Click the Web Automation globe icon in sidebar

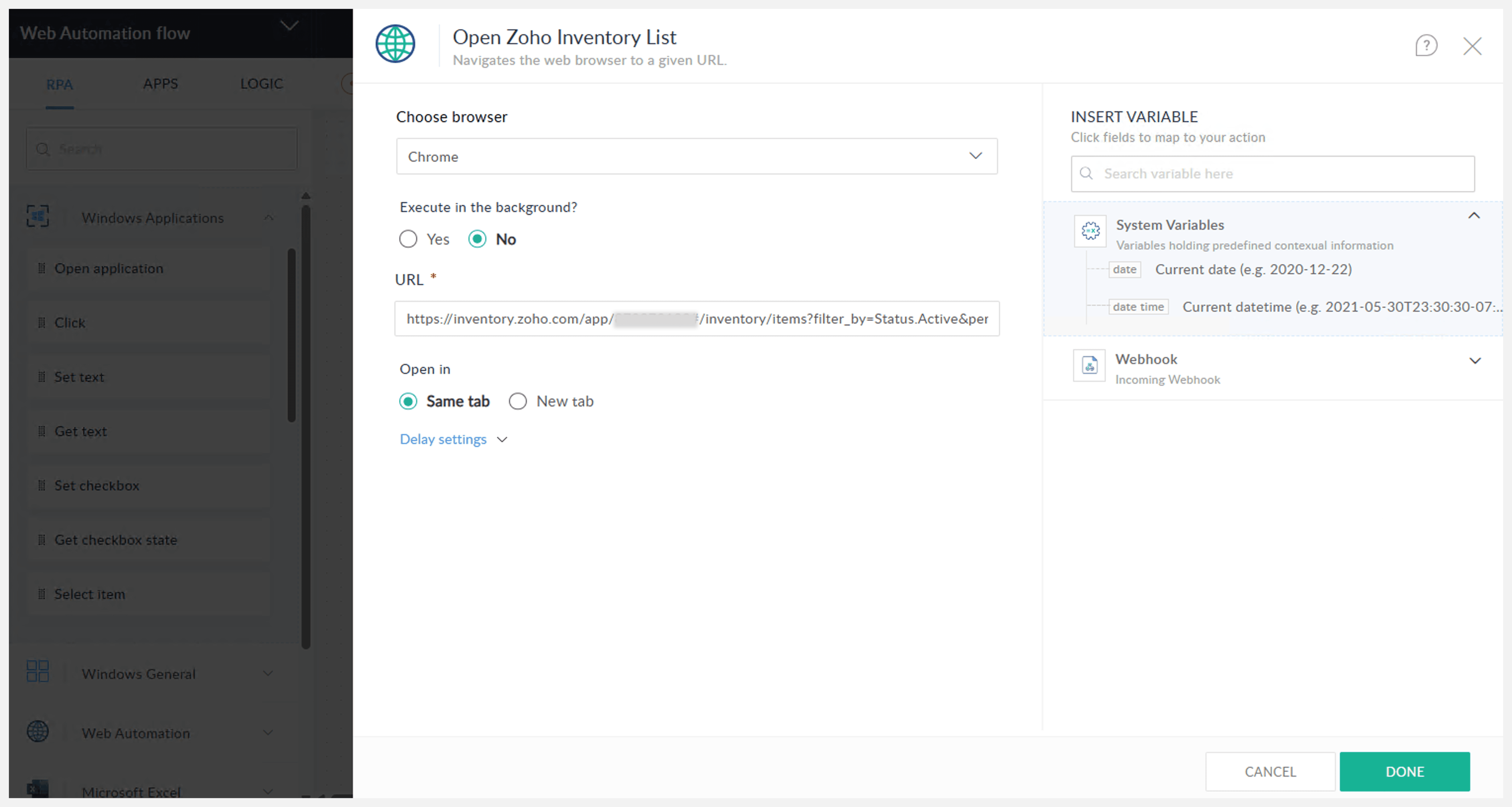[x=38, y=731]
